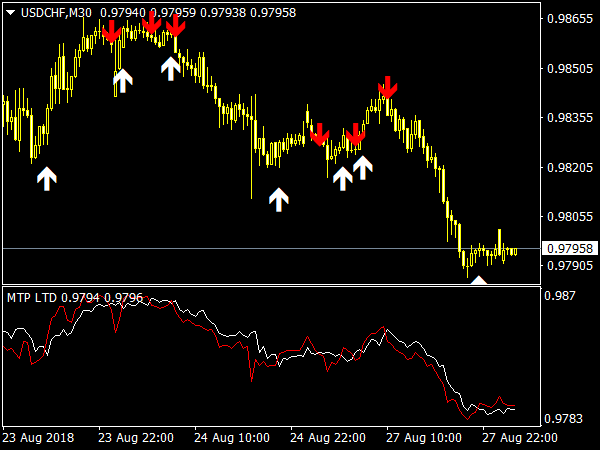600x450 pixels.
Task: Click the 23 Aug 22:00 time label
Action: click(136, 437)
